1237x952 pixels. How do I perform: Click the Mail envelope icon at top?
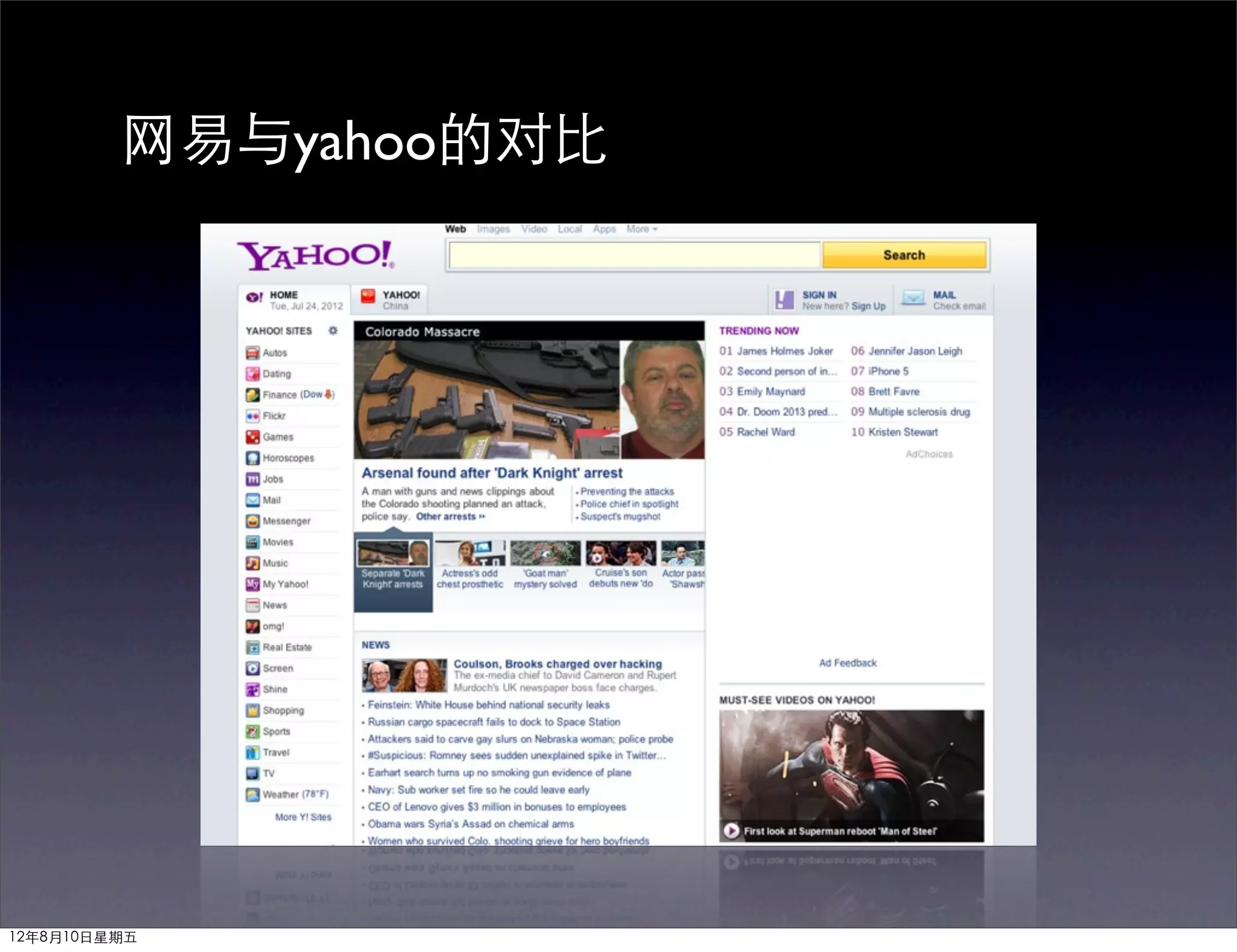tap(913, 298)
